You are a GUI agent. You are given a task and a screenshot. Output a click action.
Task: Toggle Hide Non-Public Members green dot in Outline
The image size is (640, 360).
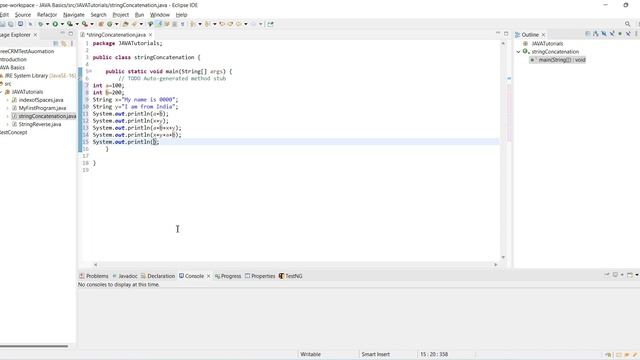coord(620,34)
